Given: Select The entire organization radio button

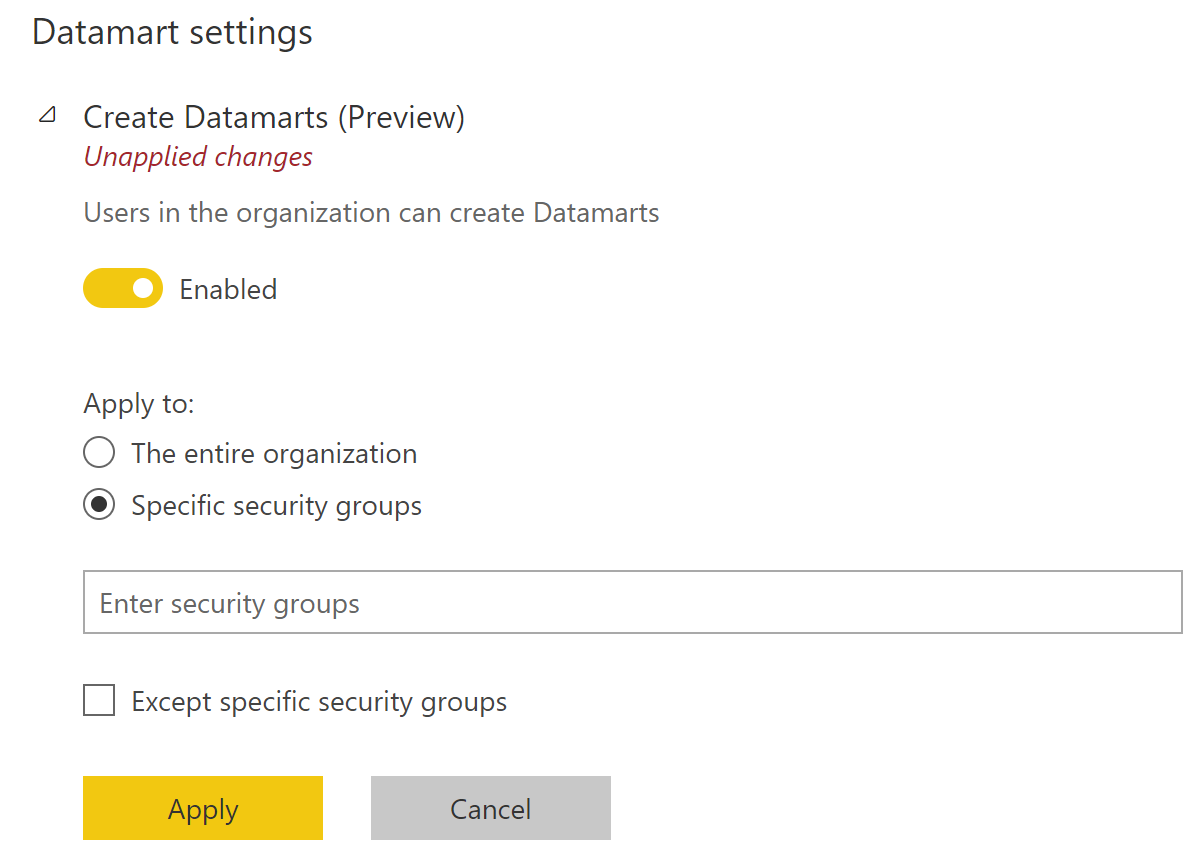Looking at the screenshot, I should tap(99, 453).
